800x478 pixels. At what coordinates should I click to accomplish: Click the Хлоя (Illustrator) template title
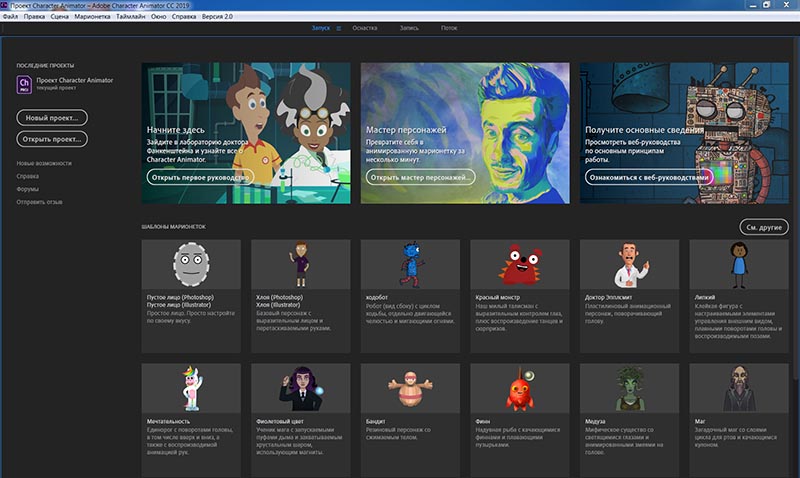tap(278, 305)
